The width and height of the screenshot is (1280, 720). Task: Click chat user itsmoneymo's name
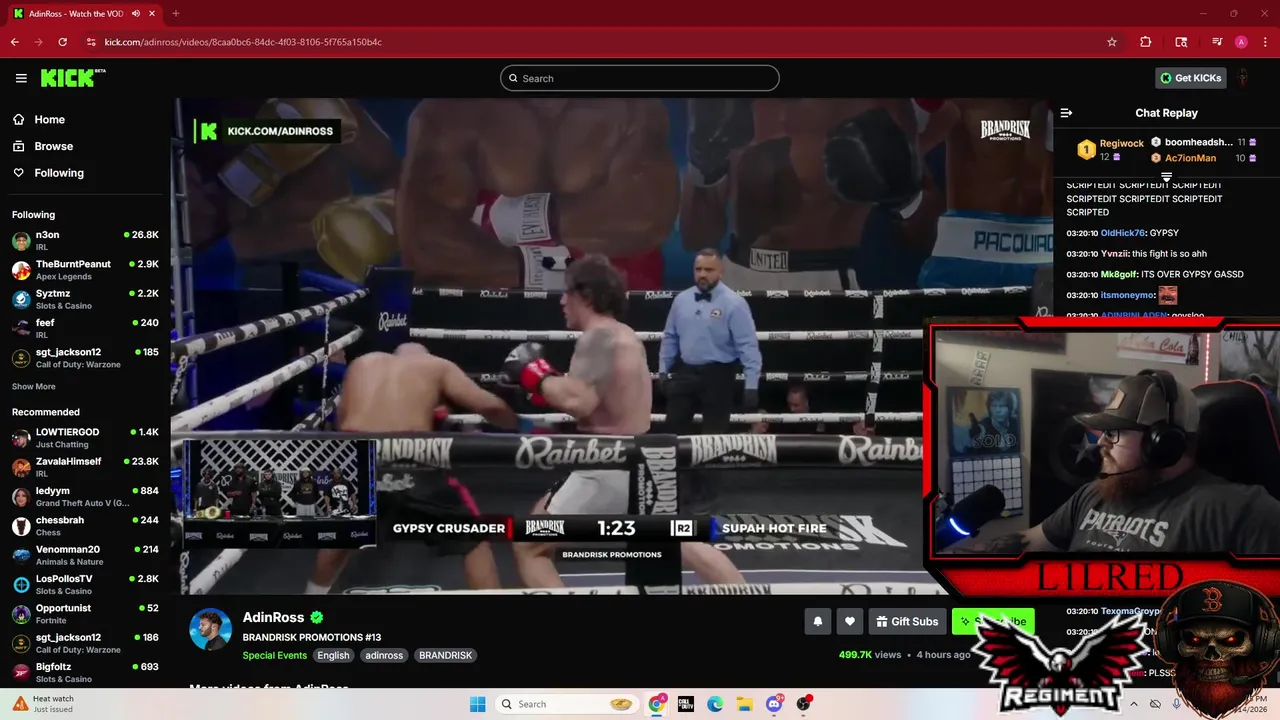tap(1127, 295)
